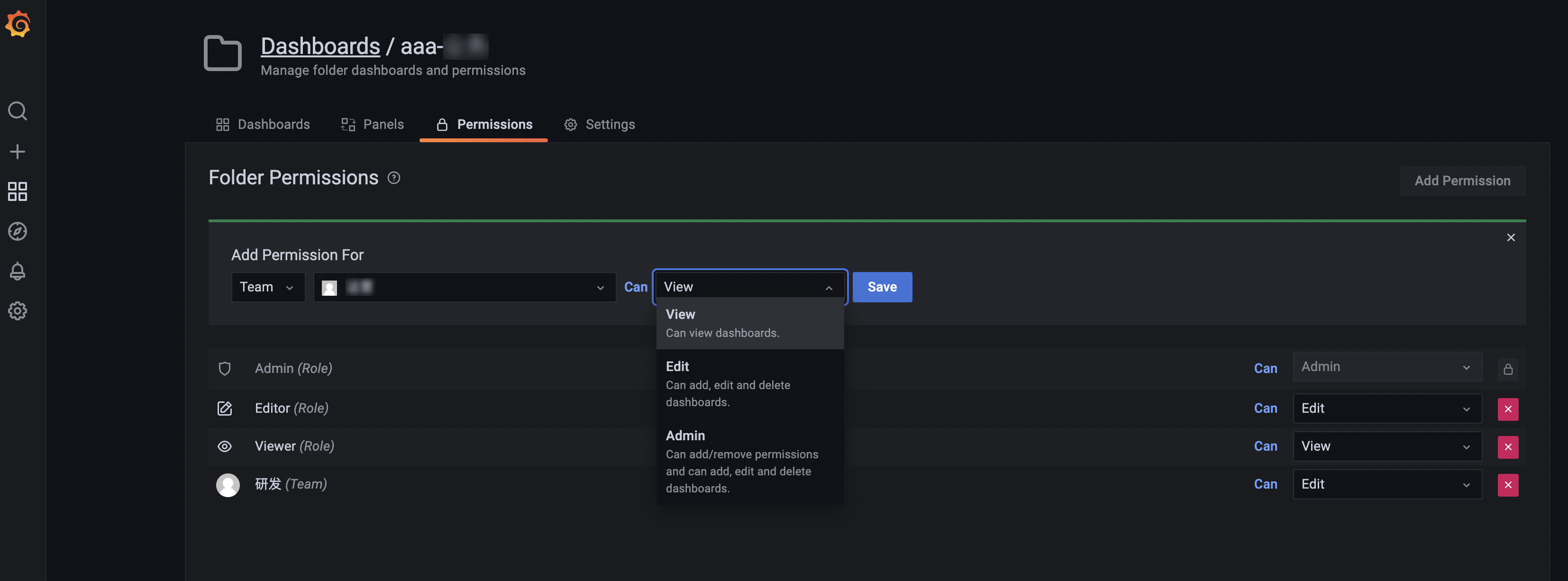Screen dimensions: 1568x581
Task: Click the Folder Permissions help icon
Action: 394,178
